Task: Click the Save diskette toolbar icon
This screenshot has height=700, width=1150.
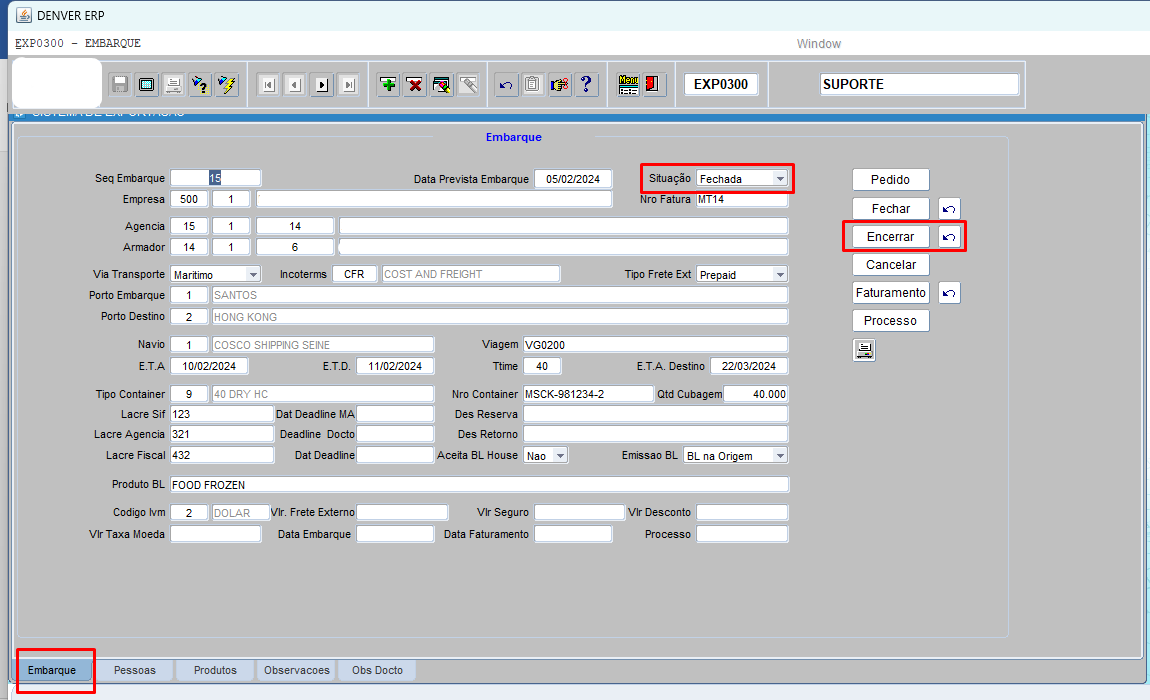Action: coord(120,85)
